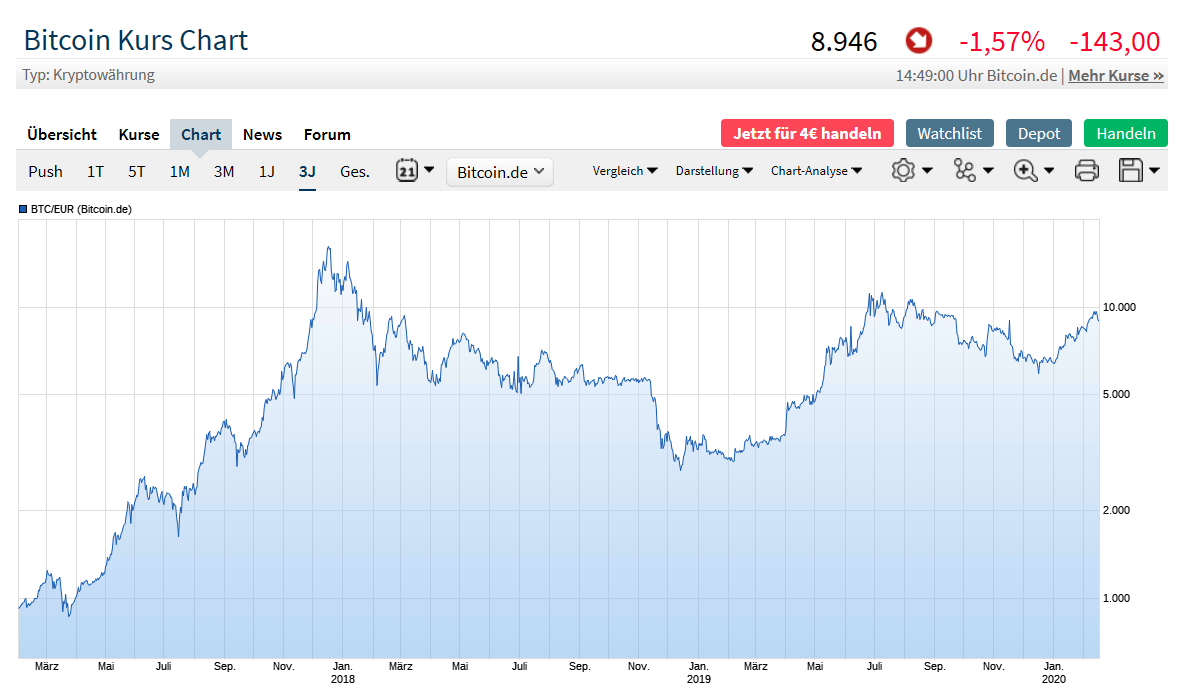Screen dimensions: 1183x689
Task: Click the green Handeln button
Action: pos(1126,134)
